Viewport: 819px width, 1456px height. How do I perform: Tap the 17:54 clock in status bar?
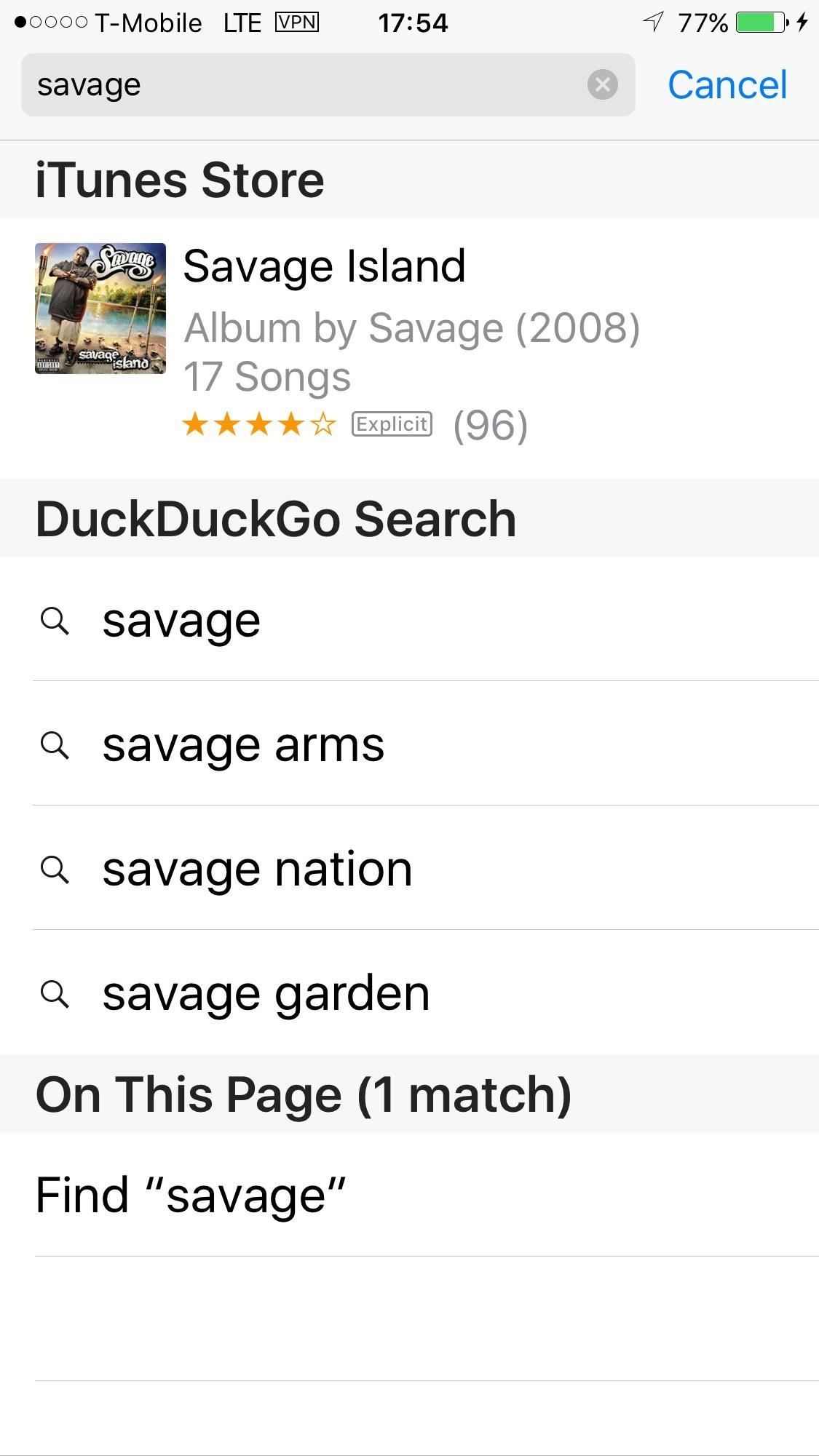click(x=413, y=23)
